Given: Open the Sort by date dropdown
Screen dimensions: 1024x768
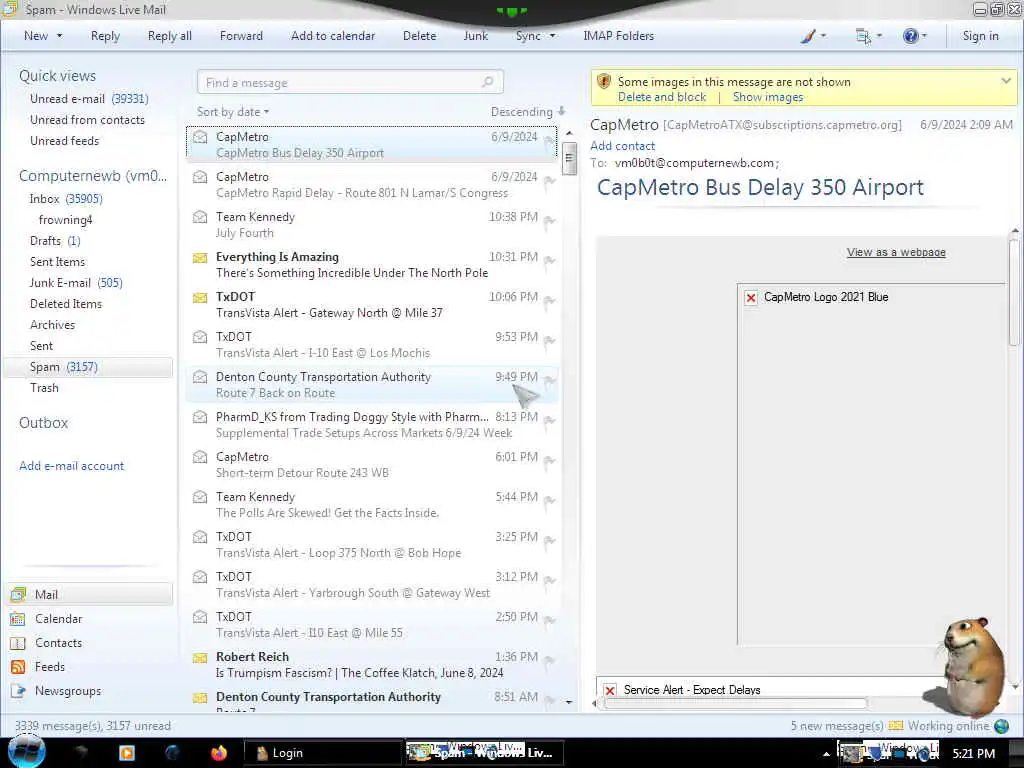Looking at the screenshot, I should [233, 112].
